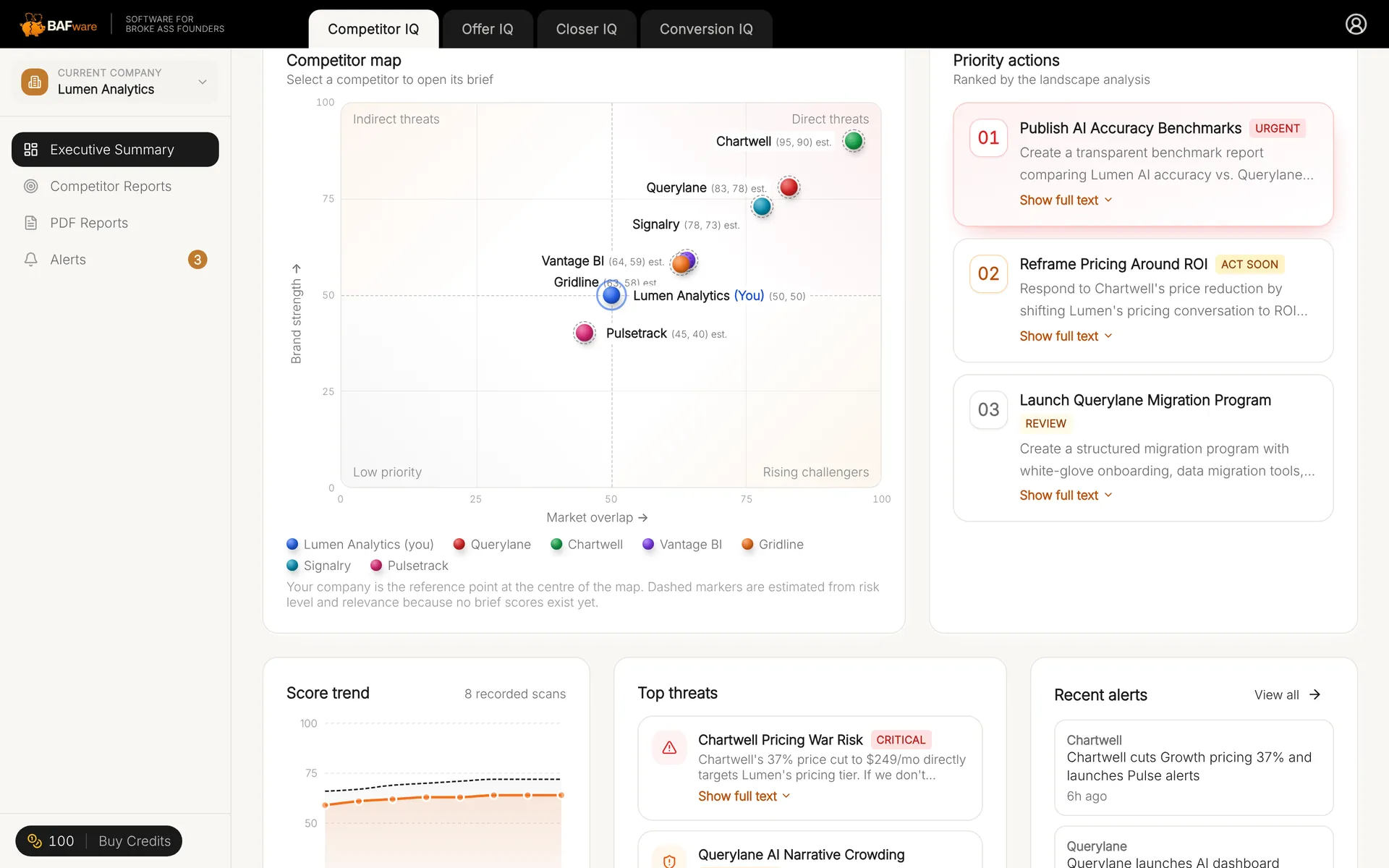Click View all in Recent alerts
The image size is (1389, 868).
[x=1288, y=694]
